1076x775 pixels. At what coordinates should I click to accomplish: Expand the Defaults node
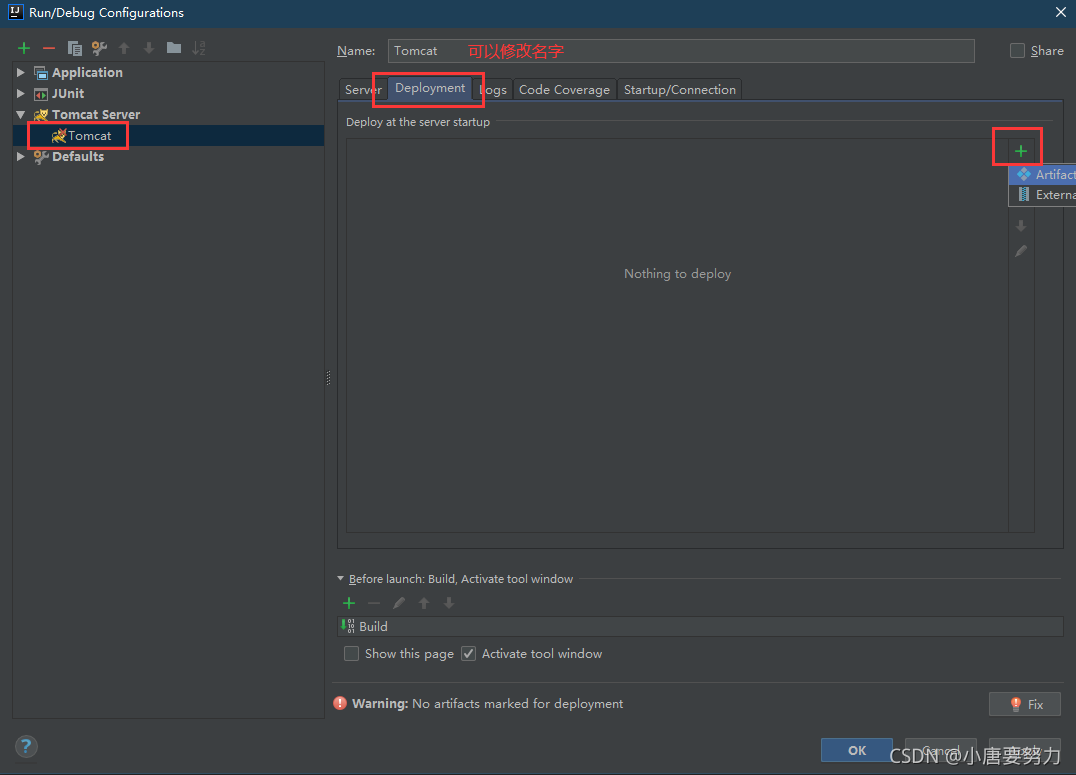(x=21, y=157)
